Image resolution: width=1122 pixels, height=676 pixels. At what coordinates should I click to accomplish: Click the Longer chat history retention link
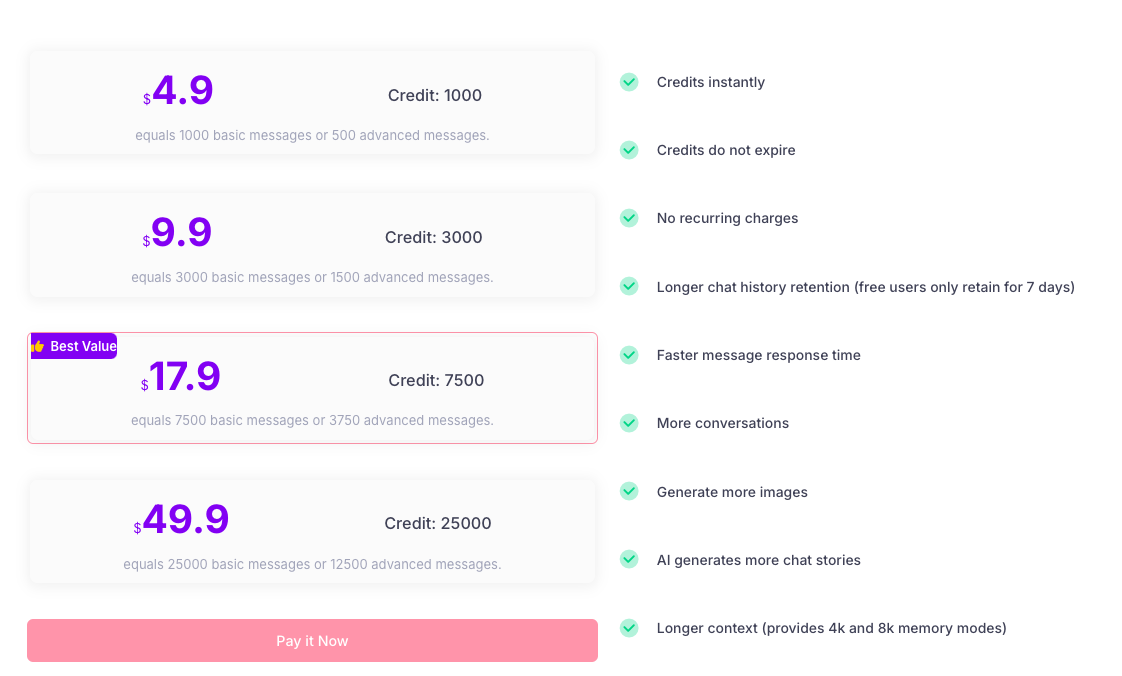[866, 287]
